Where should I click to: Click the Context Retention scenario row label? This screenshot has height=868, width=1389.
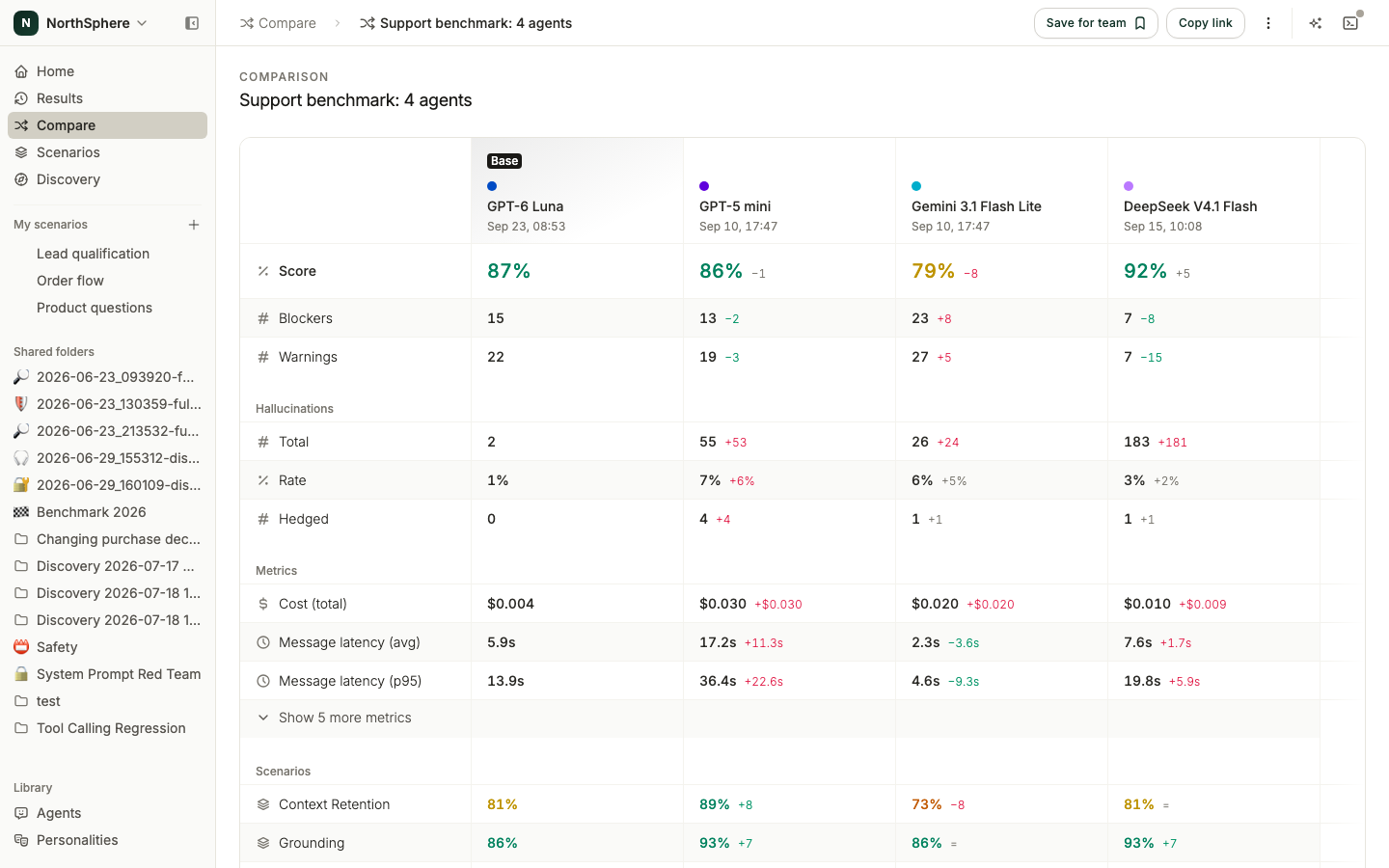tap(334, 804)
